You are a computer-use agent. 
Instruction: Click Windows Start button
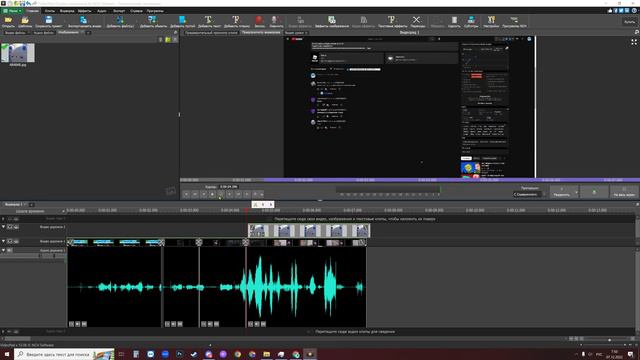7,354
